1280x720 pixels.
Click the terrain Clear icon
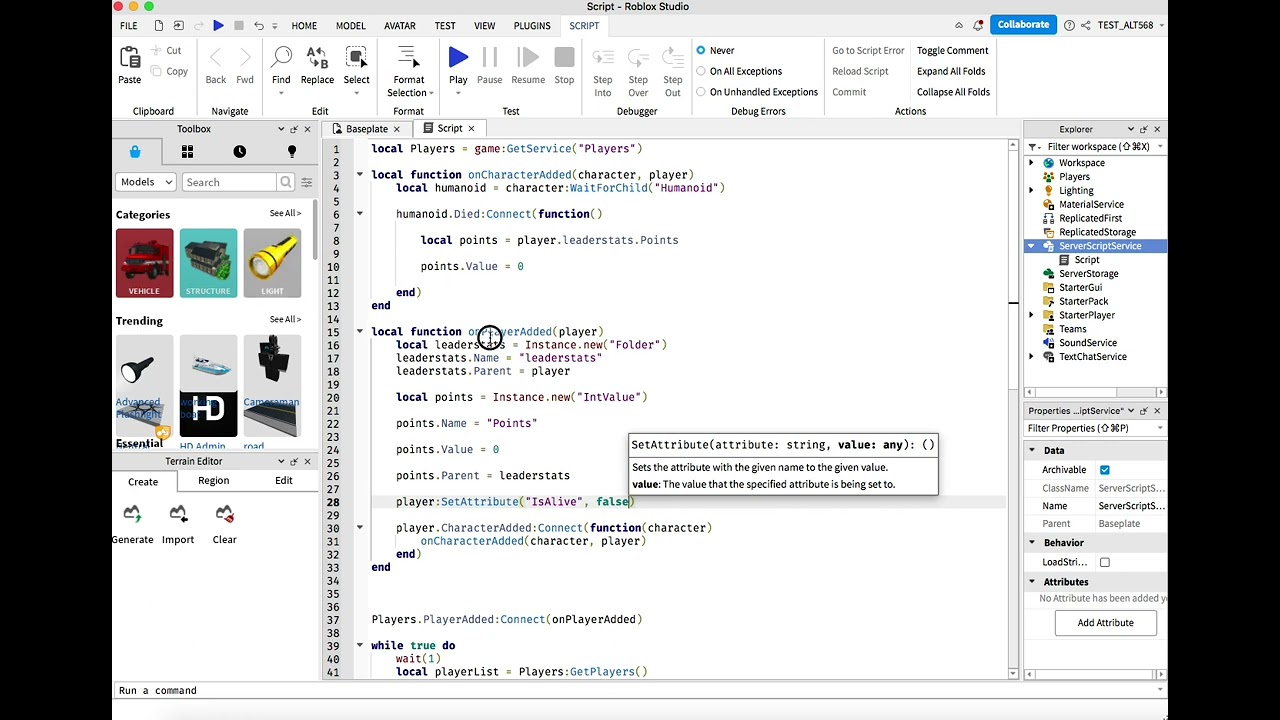click(x=224, y=514)
